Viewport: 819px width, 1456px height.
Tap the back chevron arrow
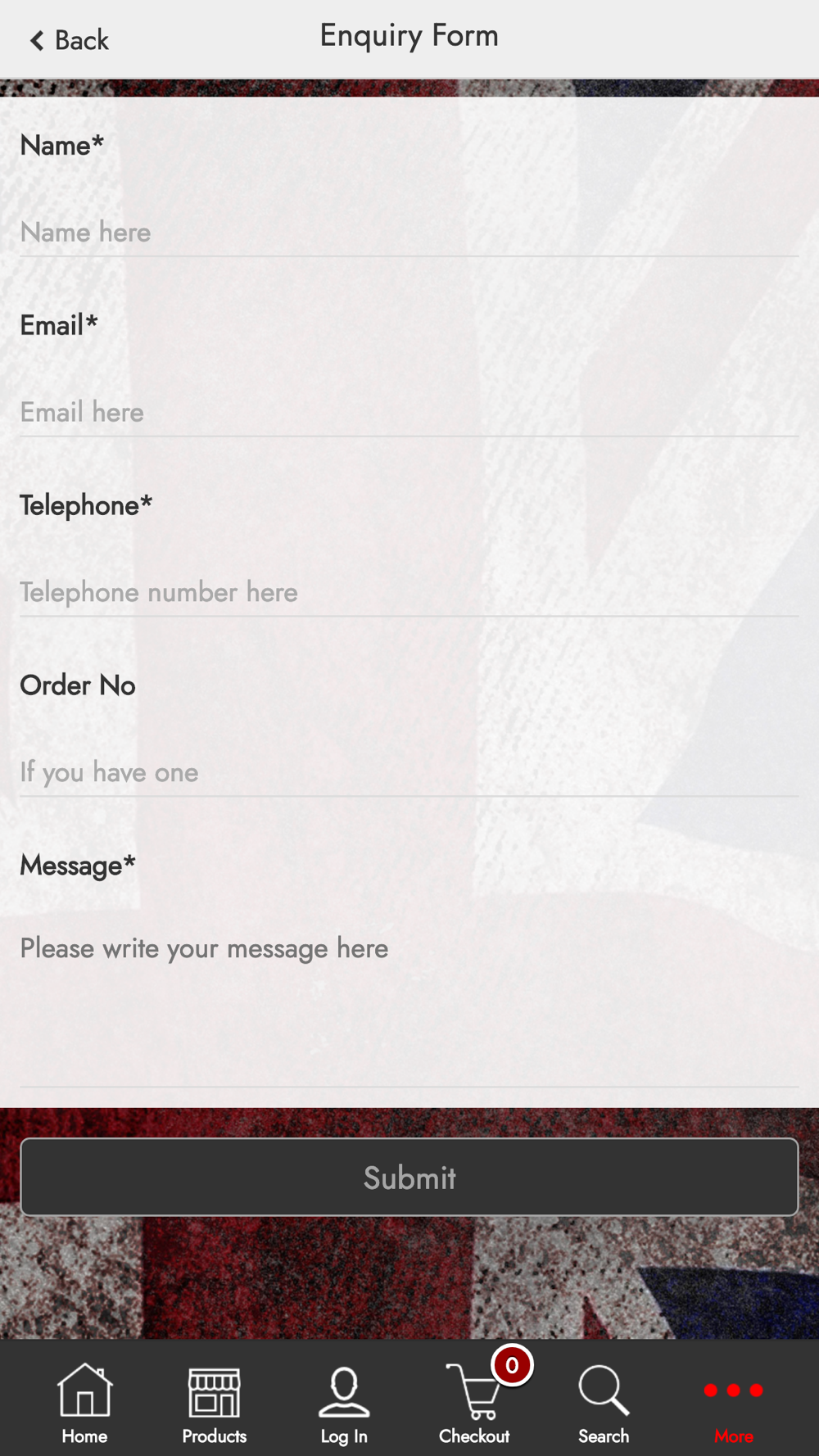tap(37, 40)
